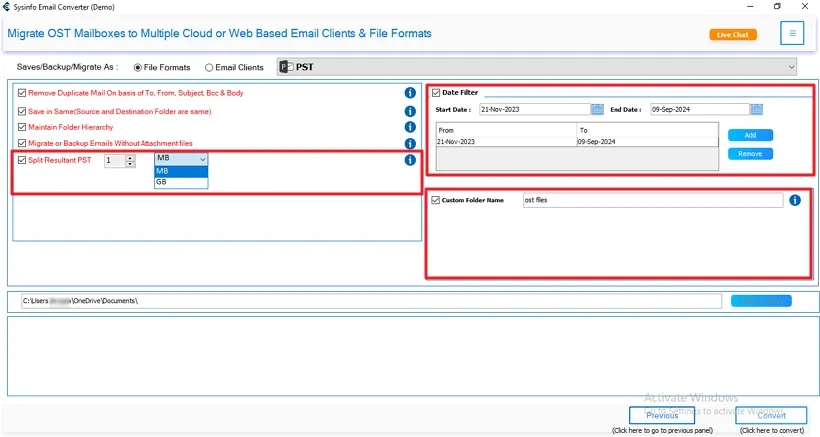Collapse the MB/GB size unit dropdown
The height and width of the screenshot is (437, 820).
point(202,158)
